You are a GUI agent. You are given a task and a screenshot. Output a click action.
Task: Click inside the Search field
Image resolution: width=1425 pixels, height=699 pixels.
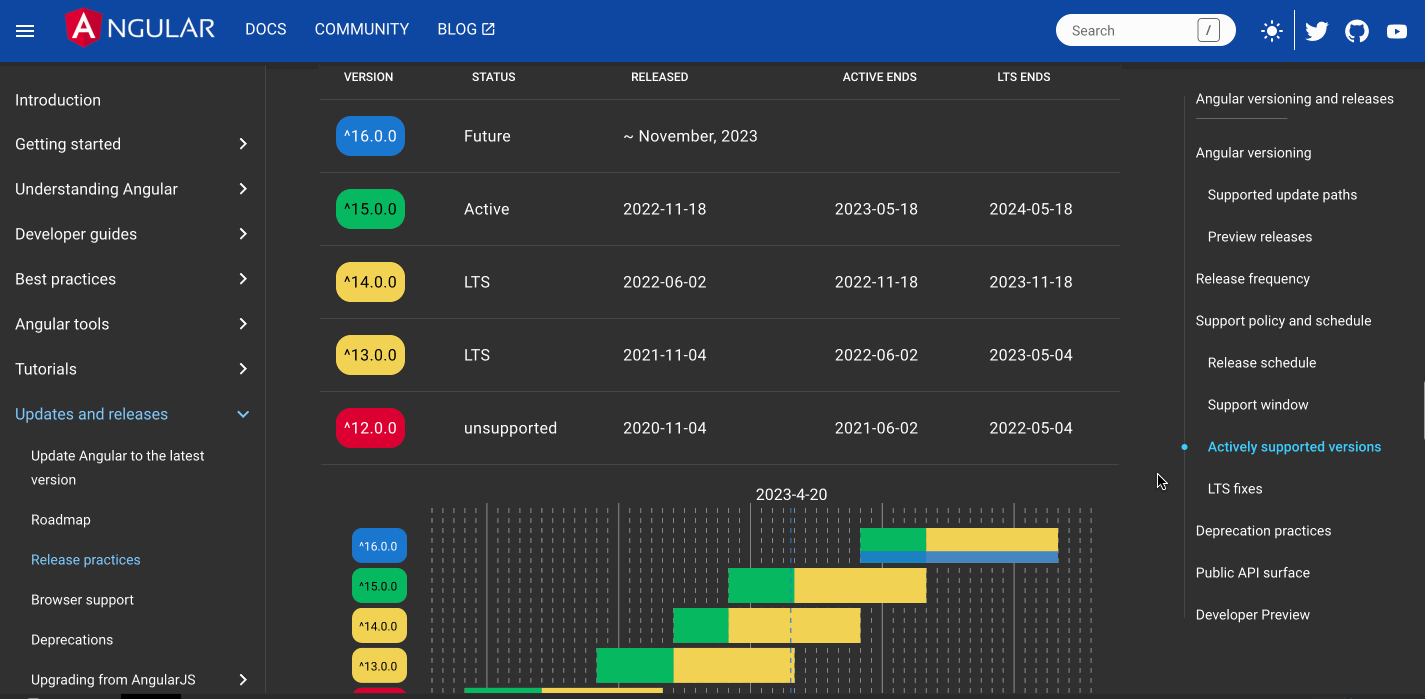click(x=1130, y=30)
